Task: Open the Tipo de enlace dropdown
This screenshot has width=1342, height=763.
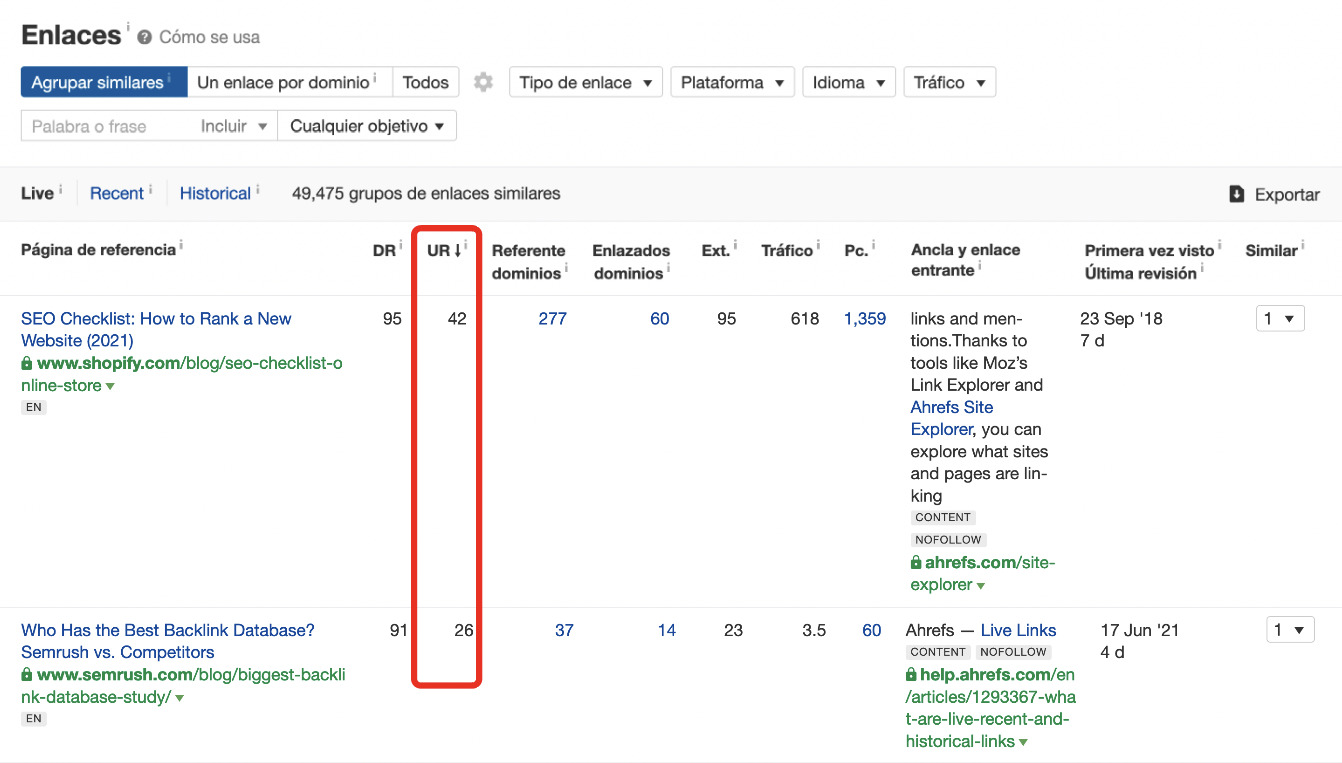Action: tap(585, 82)
